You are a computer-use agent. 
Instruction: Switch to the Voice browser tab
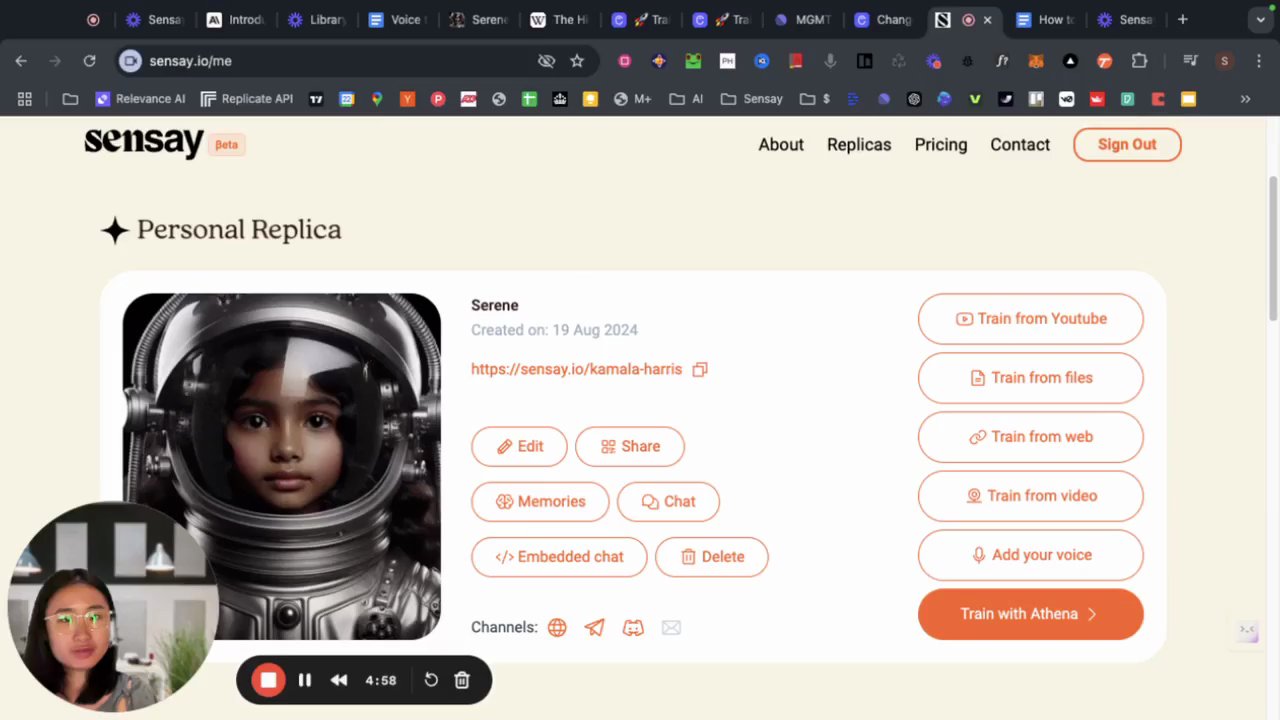click(397, 19)
